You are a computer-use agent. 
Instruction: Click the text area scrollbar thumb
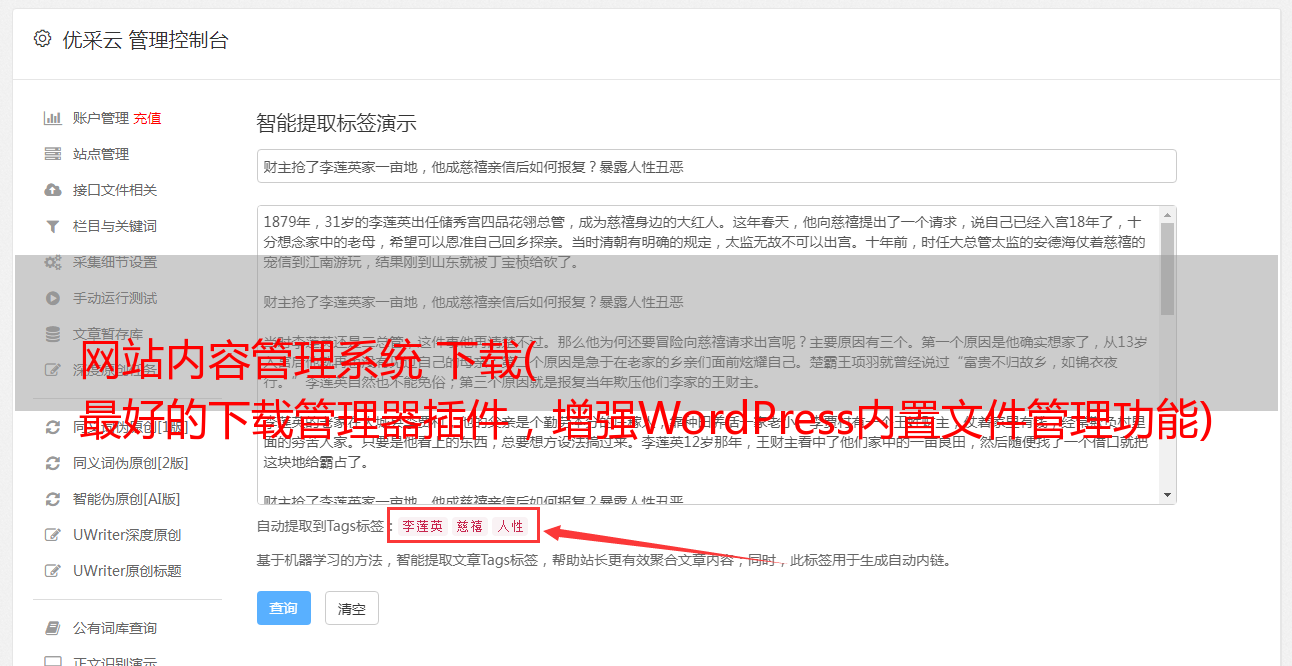click(1167, 268)
